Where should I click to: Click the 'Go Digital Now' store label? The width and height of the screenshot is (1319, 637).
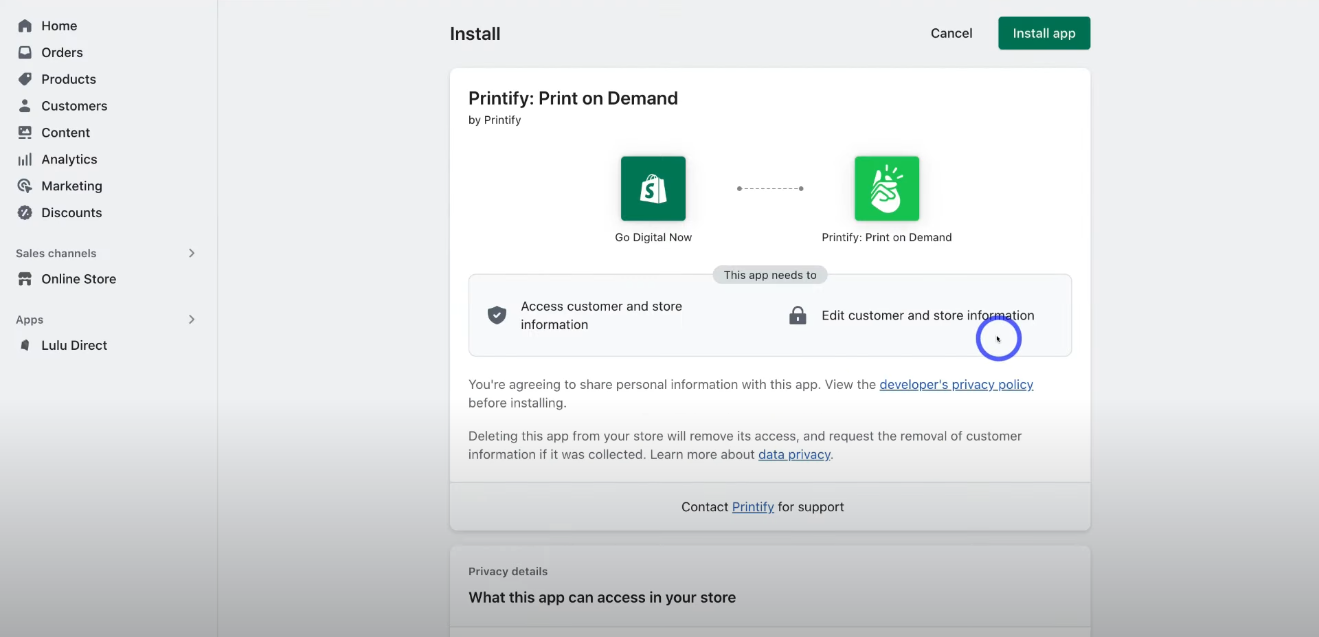coord(653,238)
